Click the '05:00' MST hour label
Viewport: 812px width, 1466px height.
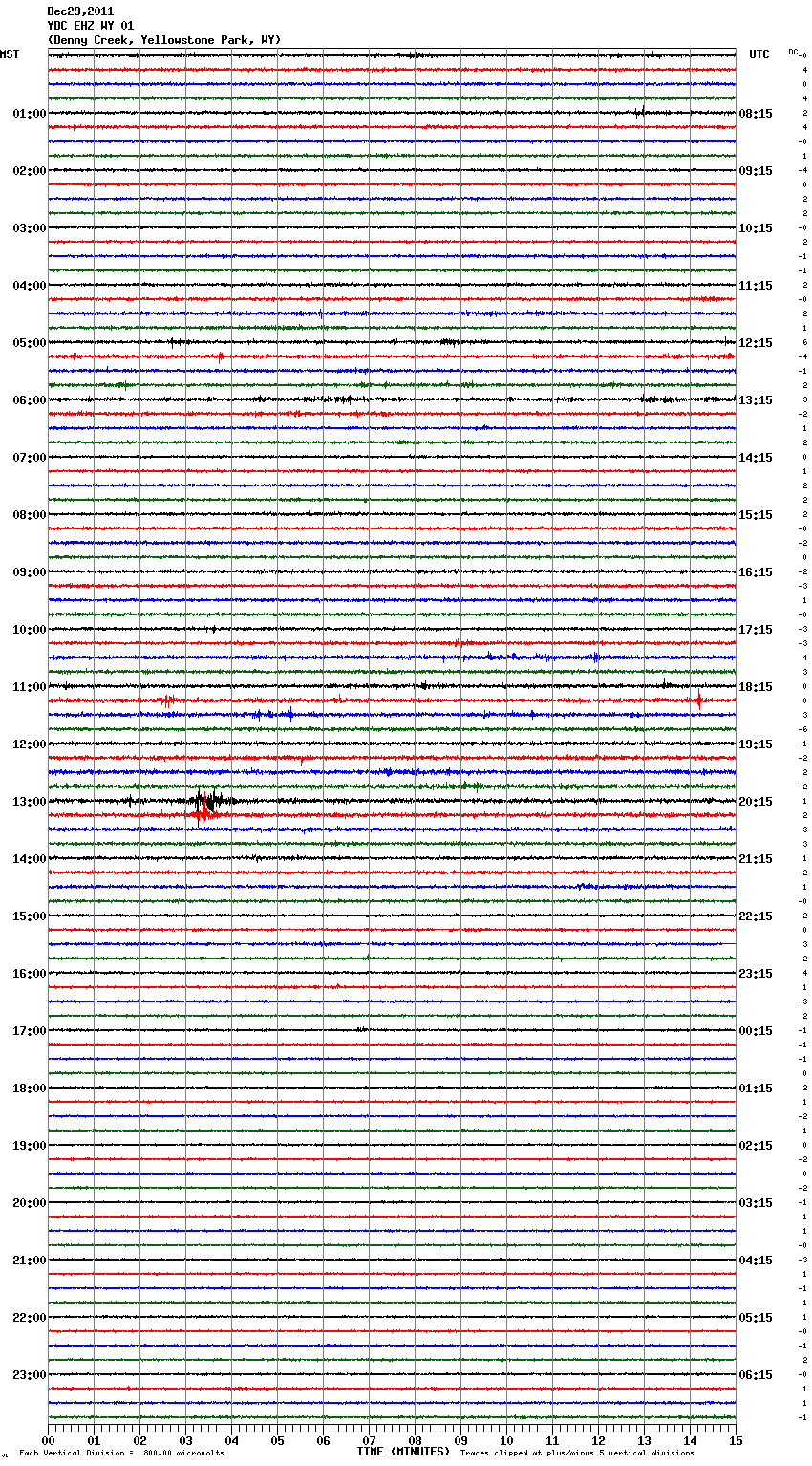point(30,343)
